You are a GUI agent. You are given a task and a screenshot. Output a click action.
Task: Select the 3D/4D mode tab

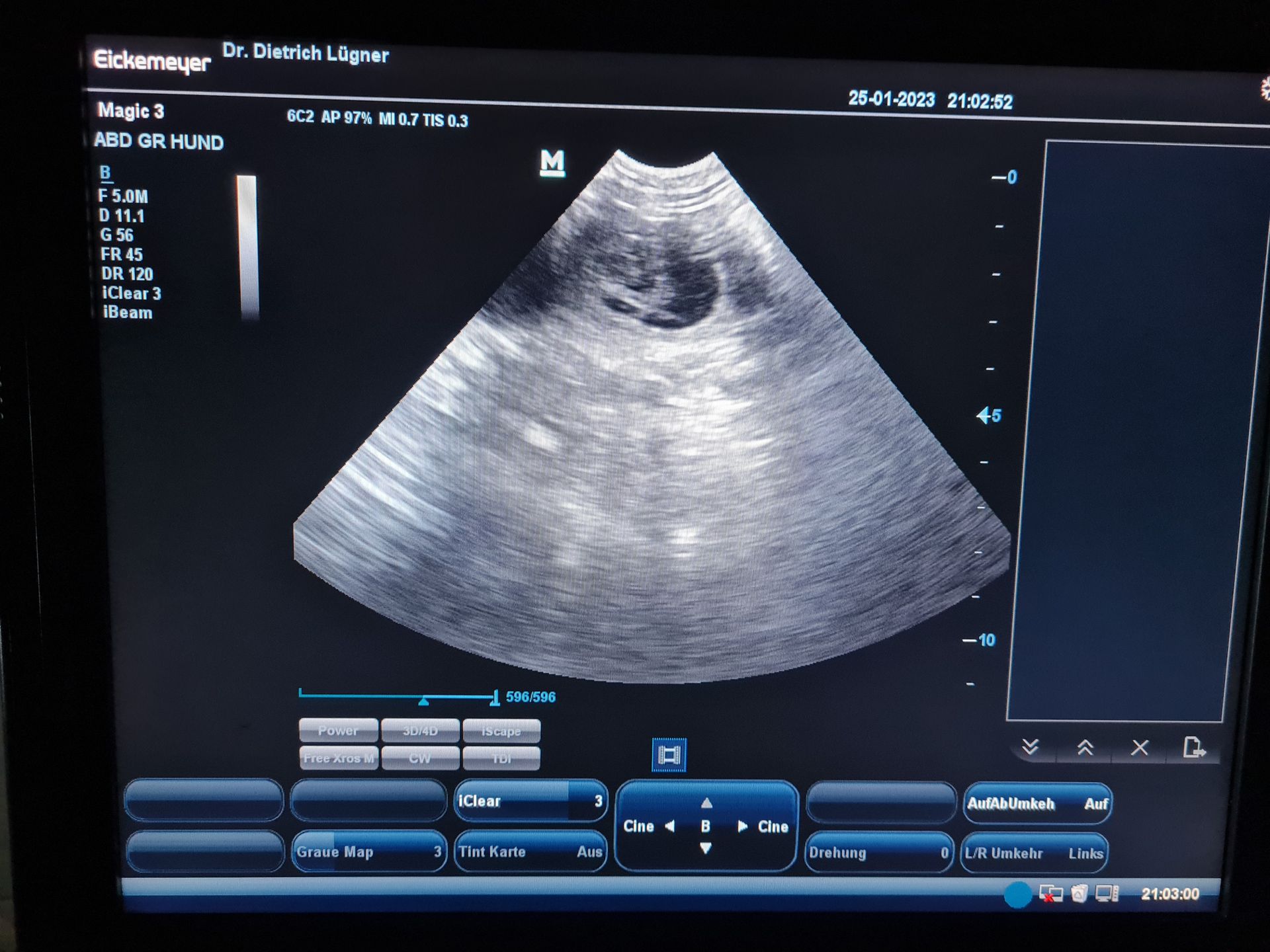tap(420, 731)
